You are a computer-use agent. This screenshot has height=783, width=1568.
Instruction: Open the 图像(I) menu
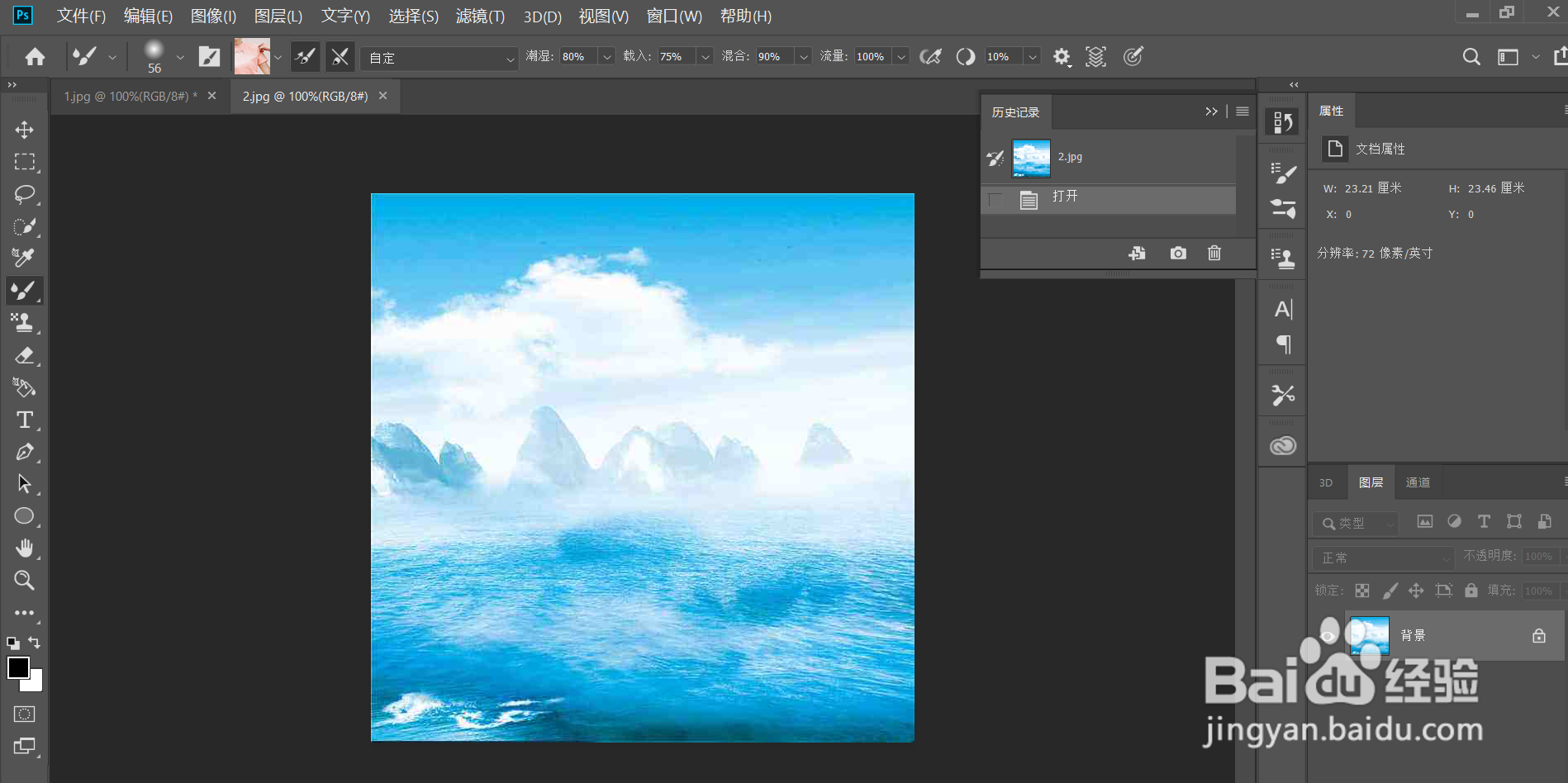[213, 16]
